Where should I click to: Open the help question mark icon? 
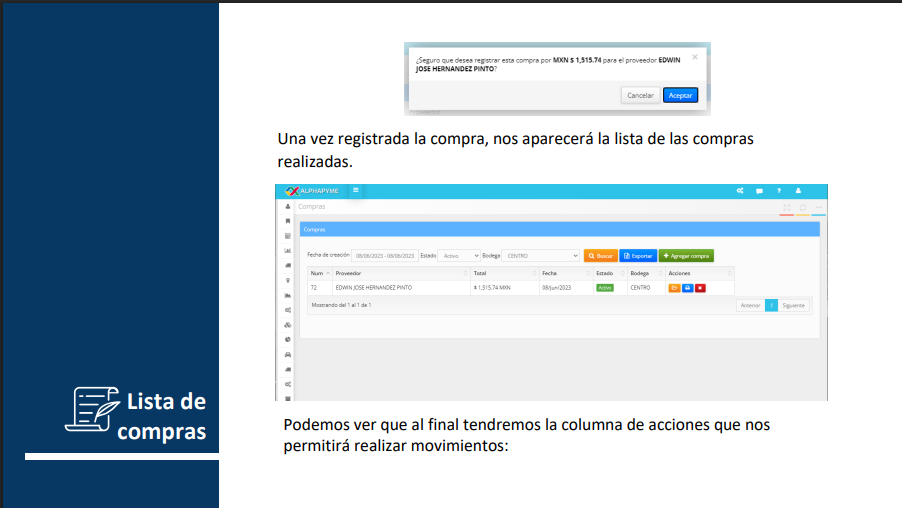tap(778, 191)
